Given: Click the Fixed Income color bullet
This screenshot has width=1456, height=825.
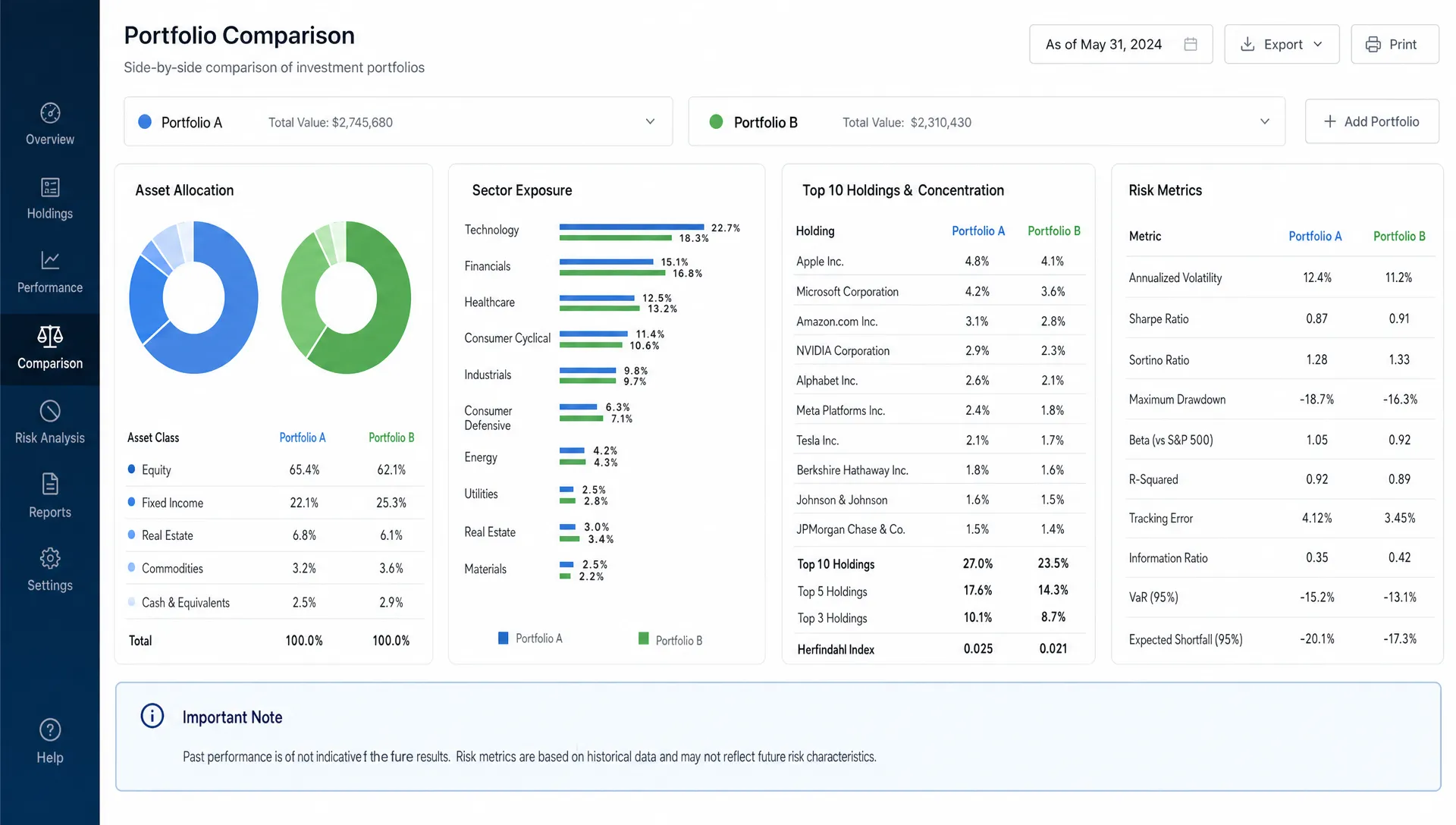Looking at the screenshot, I should coord(132,502).
